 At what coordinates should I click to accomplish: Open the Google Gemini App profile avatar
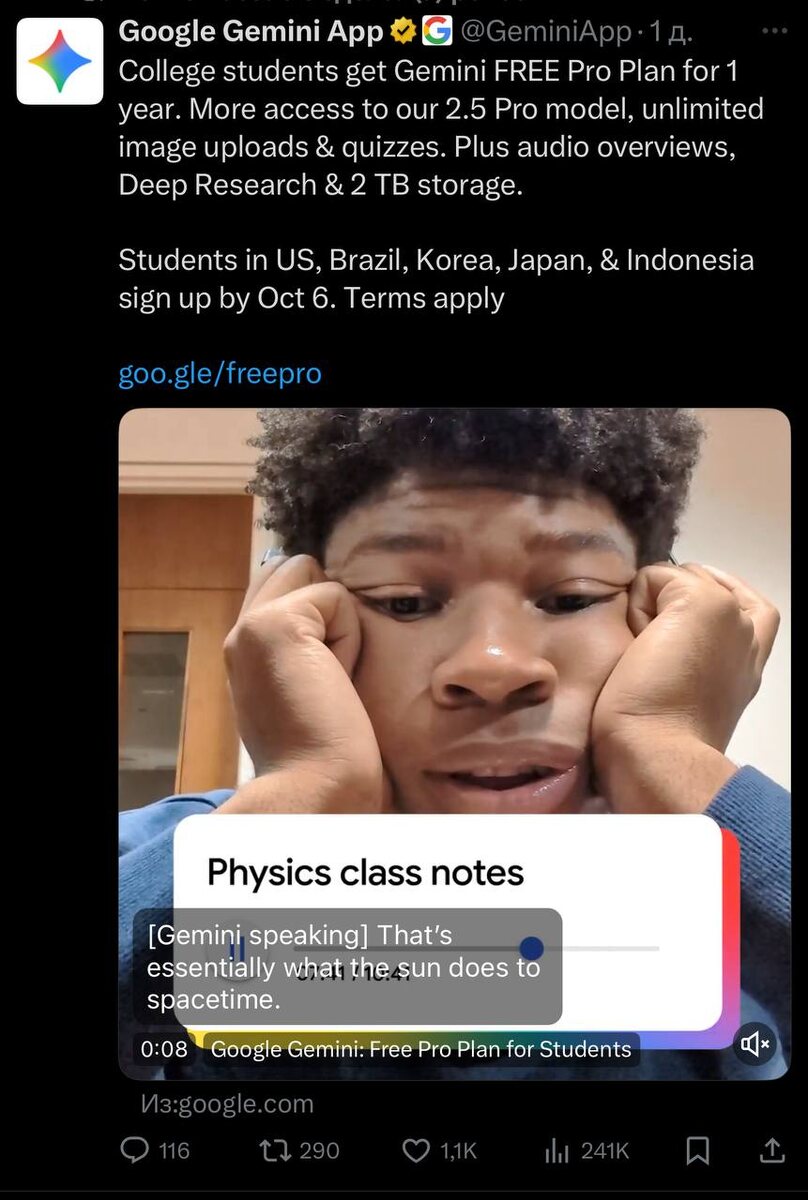point(60,61)
